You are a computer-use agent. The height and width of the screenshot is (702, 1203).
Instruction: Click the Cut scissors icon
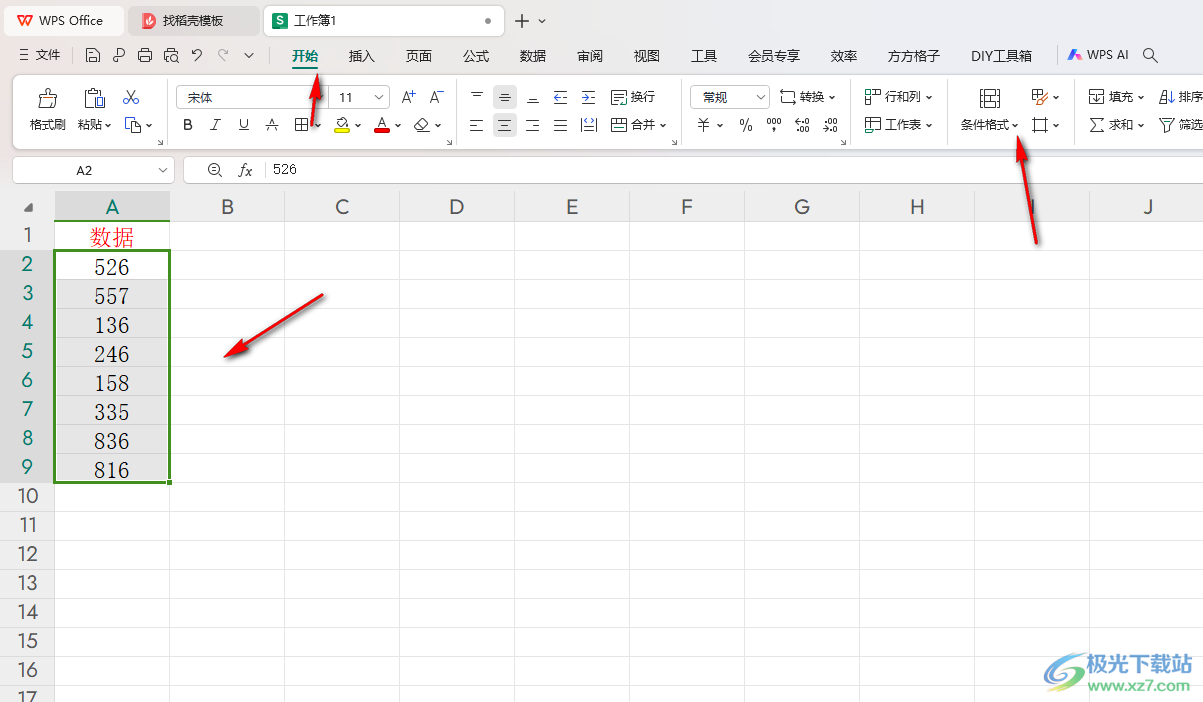pyautogui.click(x=131, y=98)
